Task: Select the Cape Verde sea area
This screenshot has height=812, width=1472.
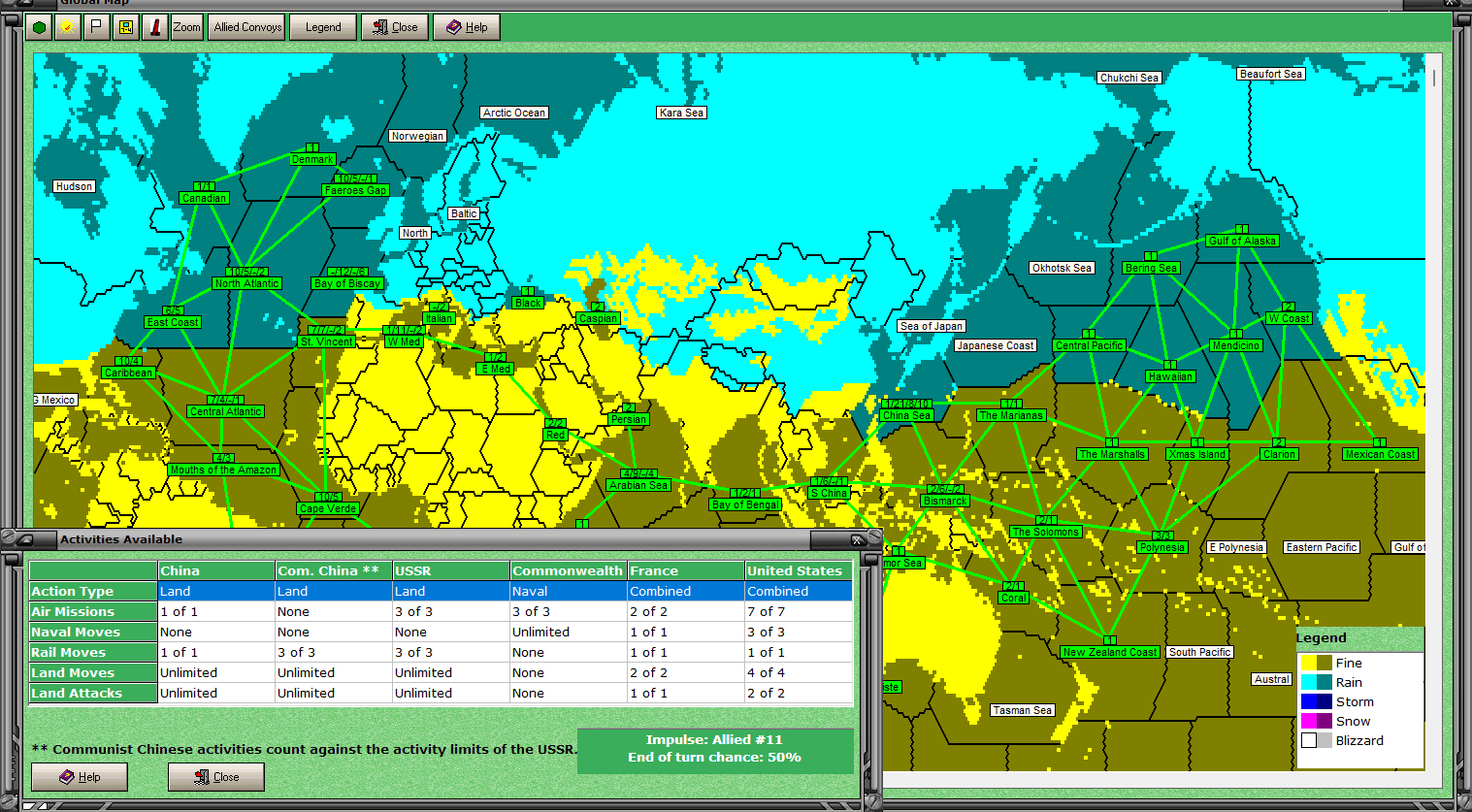Action: coord(328,508)
